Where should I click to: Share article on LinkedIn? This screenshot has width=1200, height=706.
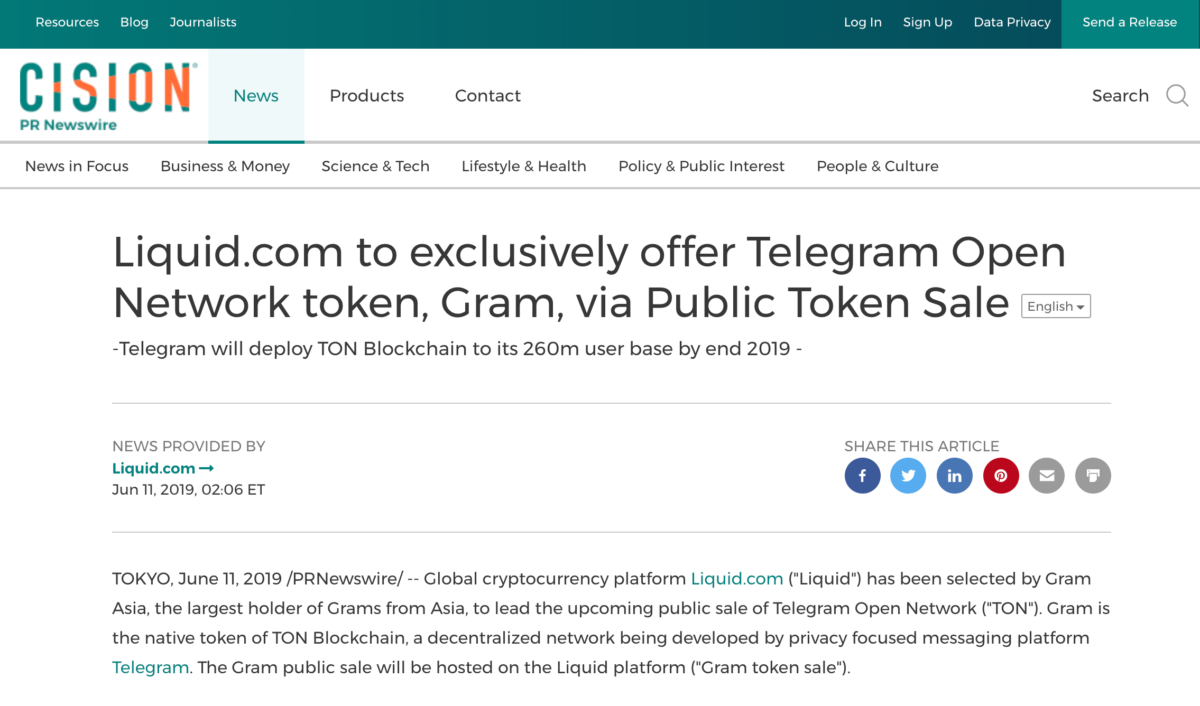coord(954,476)
